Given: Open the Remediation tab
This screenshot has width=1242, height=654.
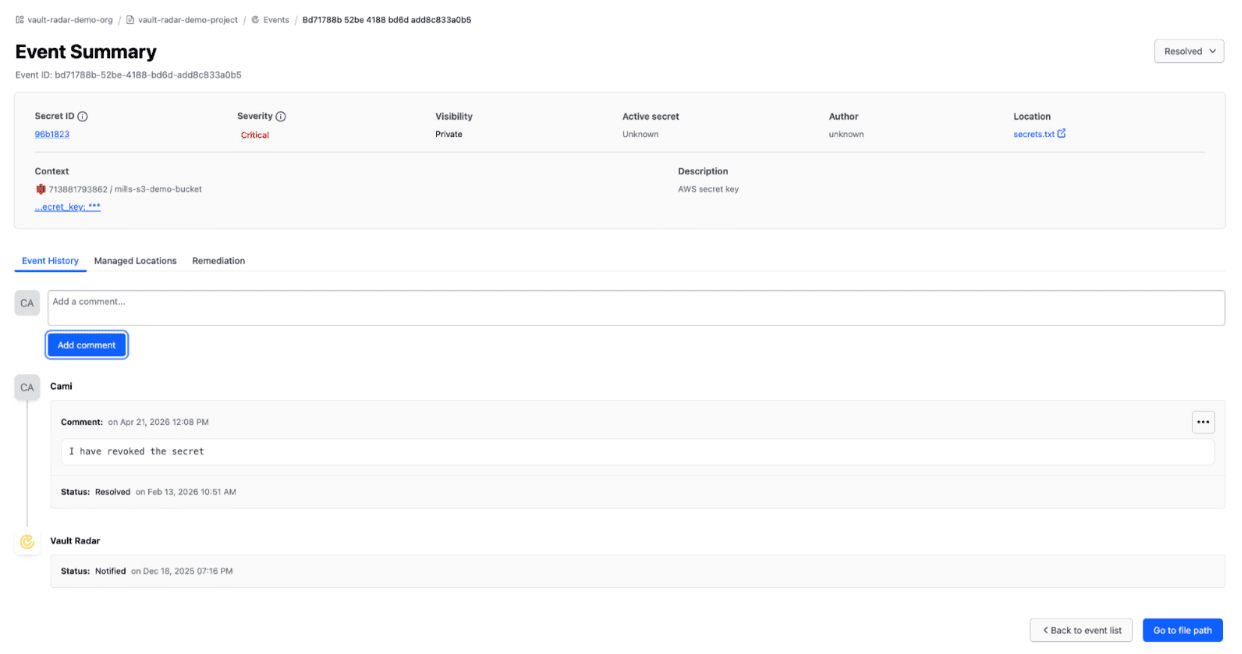Looking at the screenshot, I should [218, 261].
